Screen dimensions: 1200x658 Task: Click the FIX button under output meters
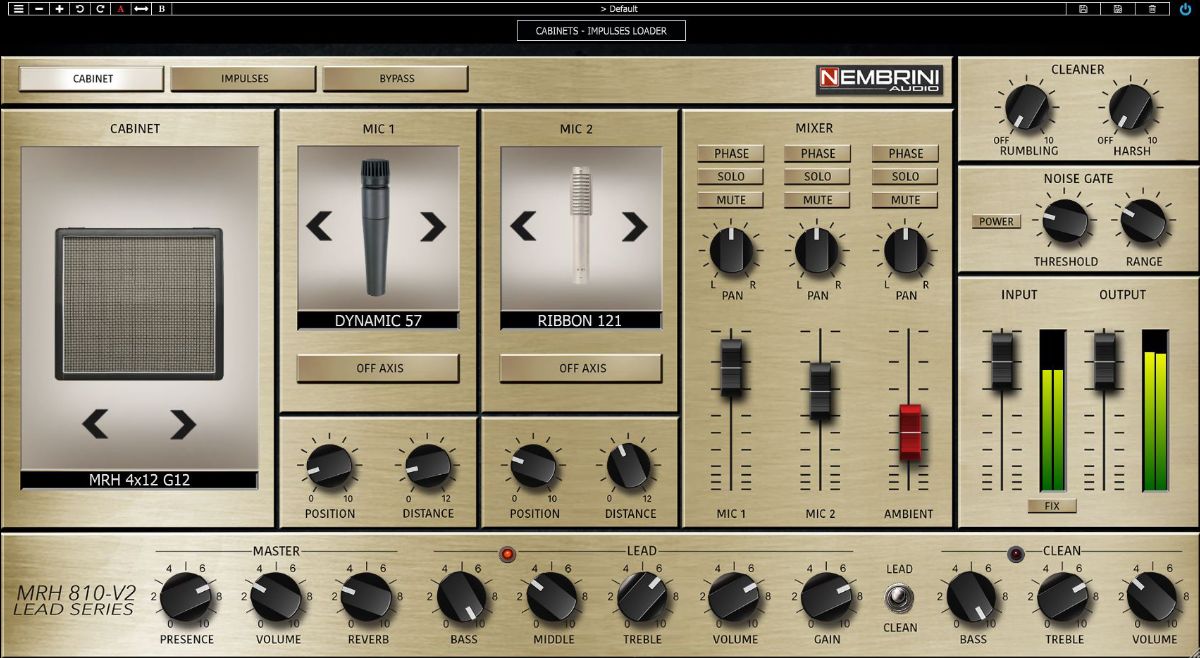click(x=1052, y=505)
